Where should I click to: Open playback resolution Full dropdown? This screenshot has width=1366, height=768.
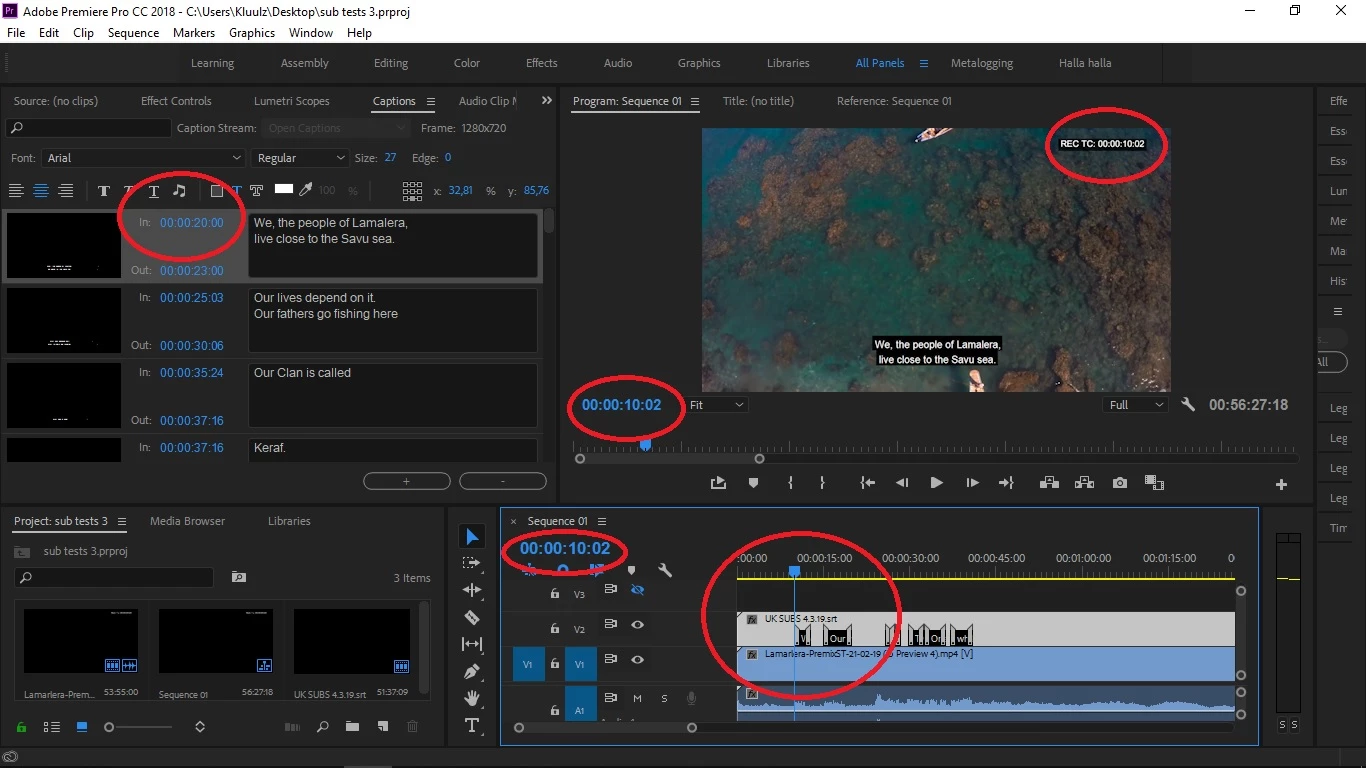(1136, 405)
